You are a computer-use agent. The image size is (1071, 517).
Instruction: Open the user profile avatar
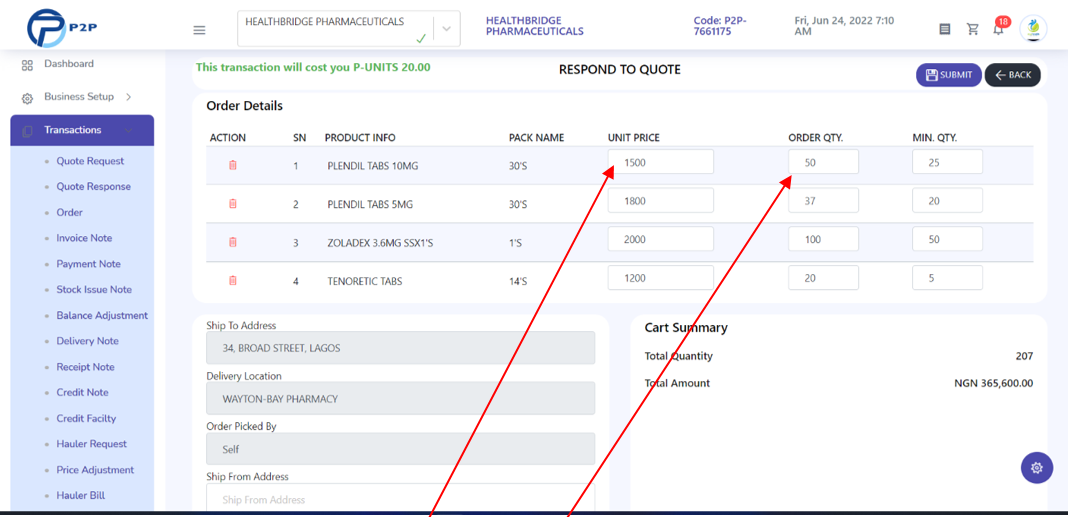pos(1033,29)
